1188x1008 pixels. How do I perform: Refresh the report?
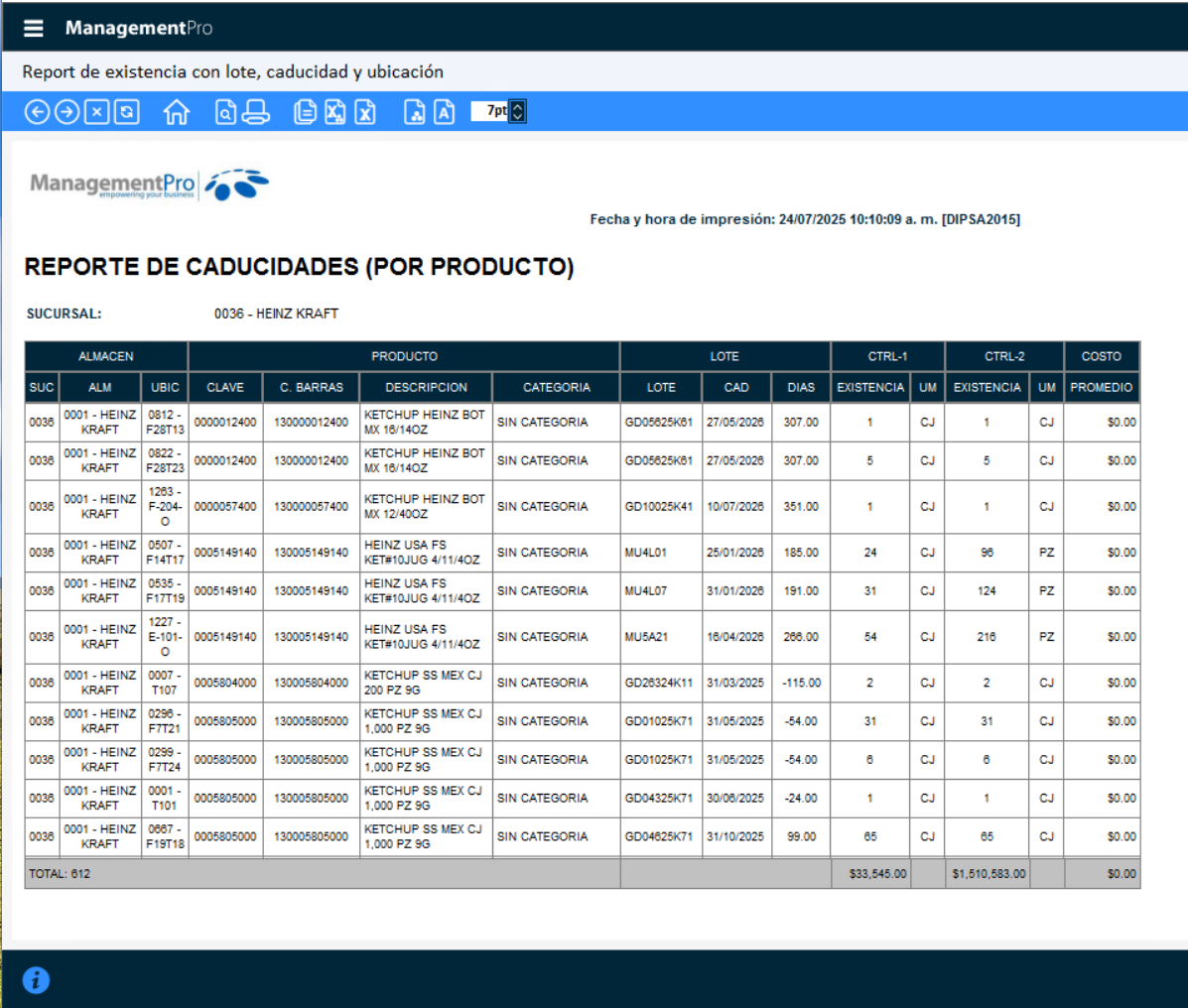click(x=126, y=112)
